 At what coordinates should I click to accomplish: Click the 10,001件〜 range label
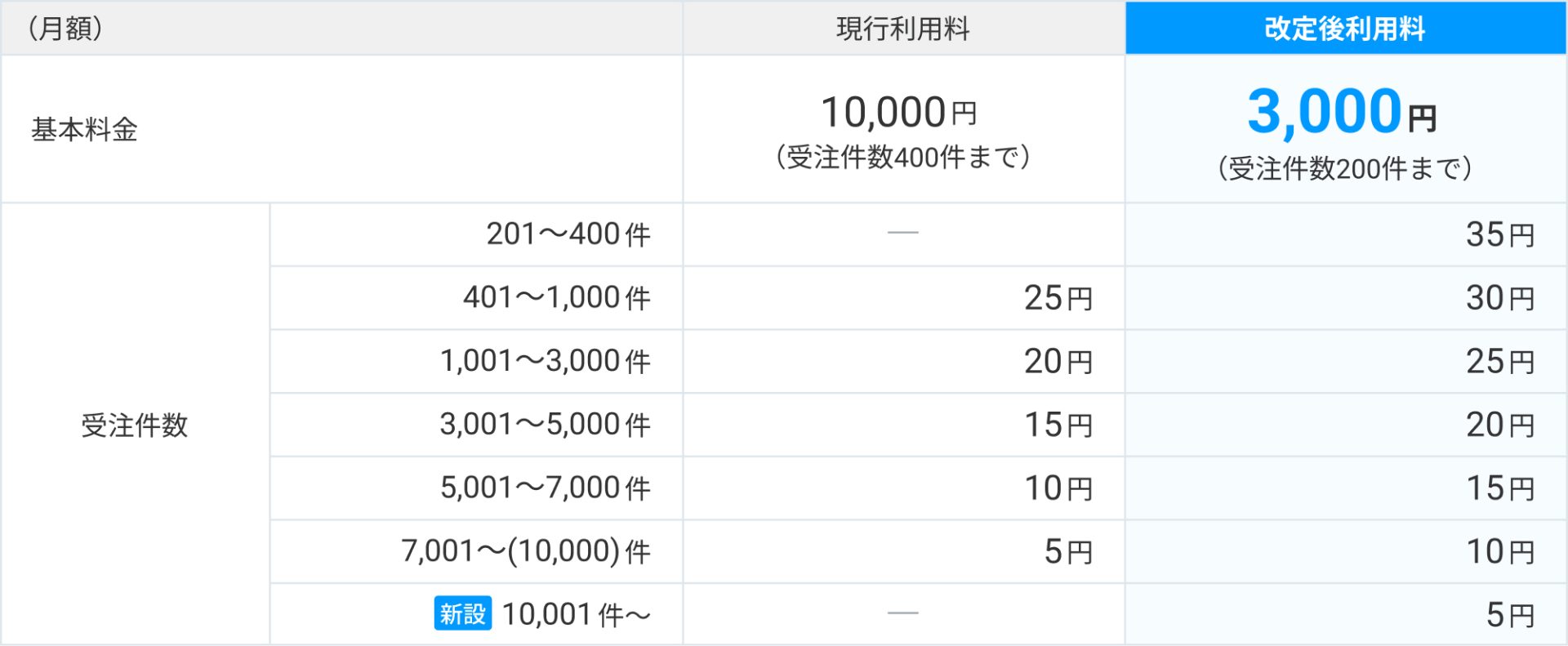point(577,615)
